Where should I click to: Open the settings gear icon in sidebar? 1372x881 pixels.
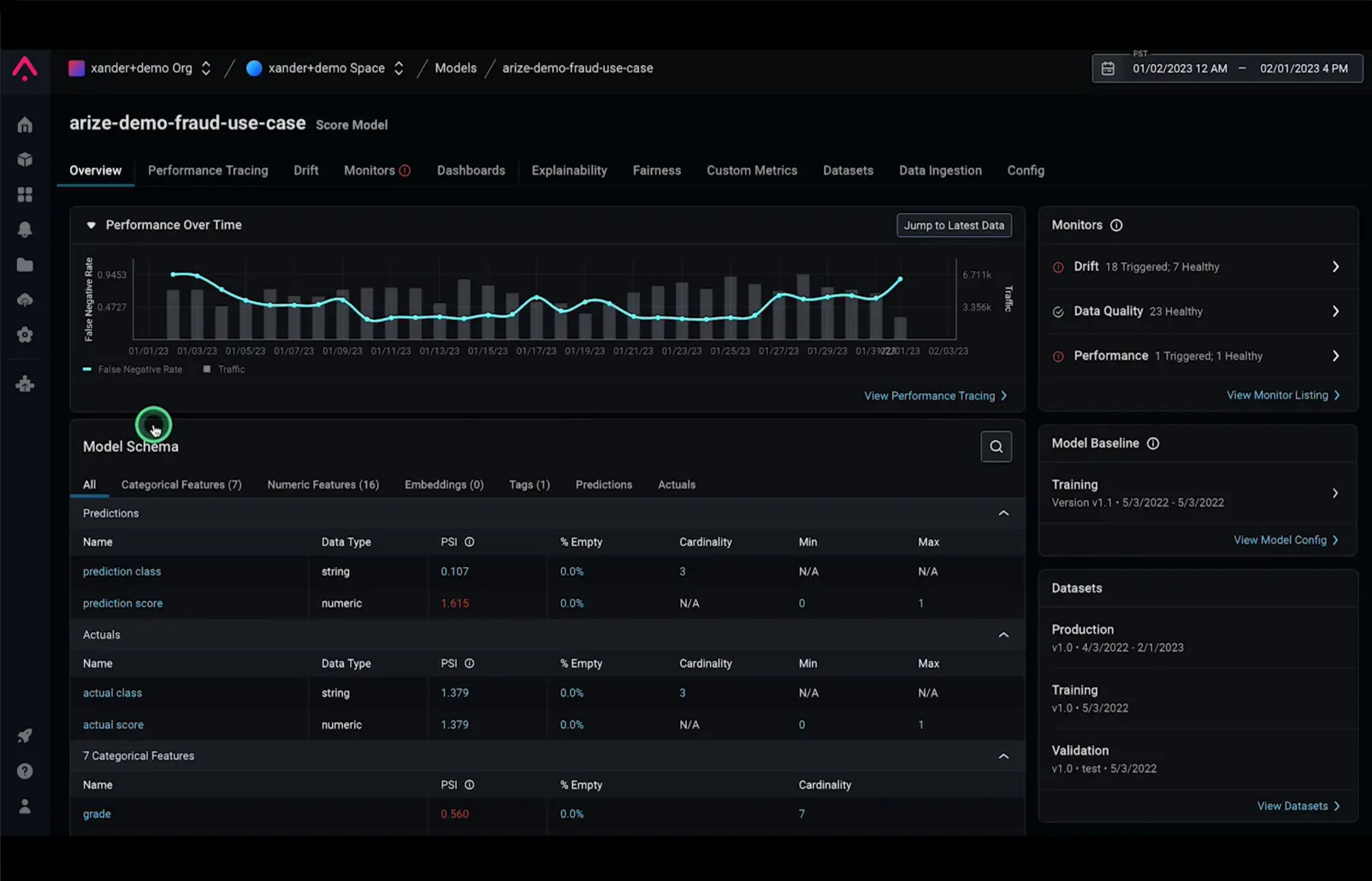[x=25, y=334]
